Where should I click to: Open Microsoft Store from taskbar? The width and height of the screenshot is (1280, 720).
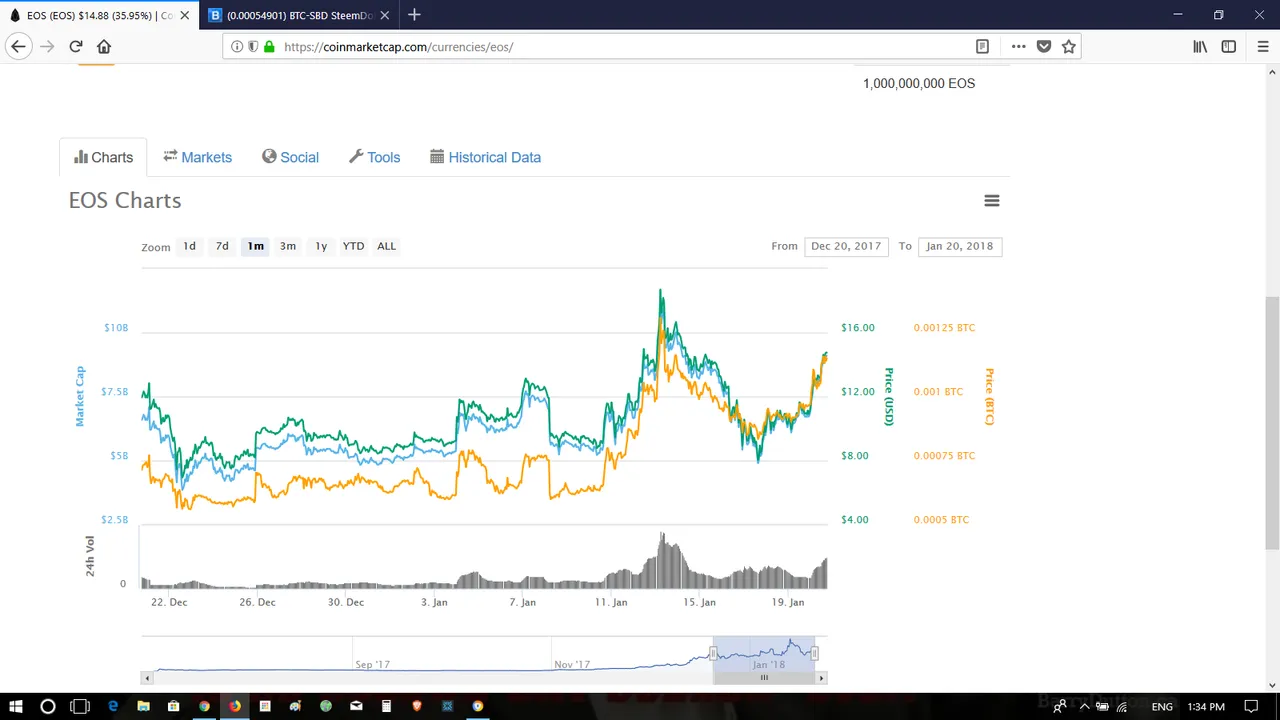pos(173,706)
